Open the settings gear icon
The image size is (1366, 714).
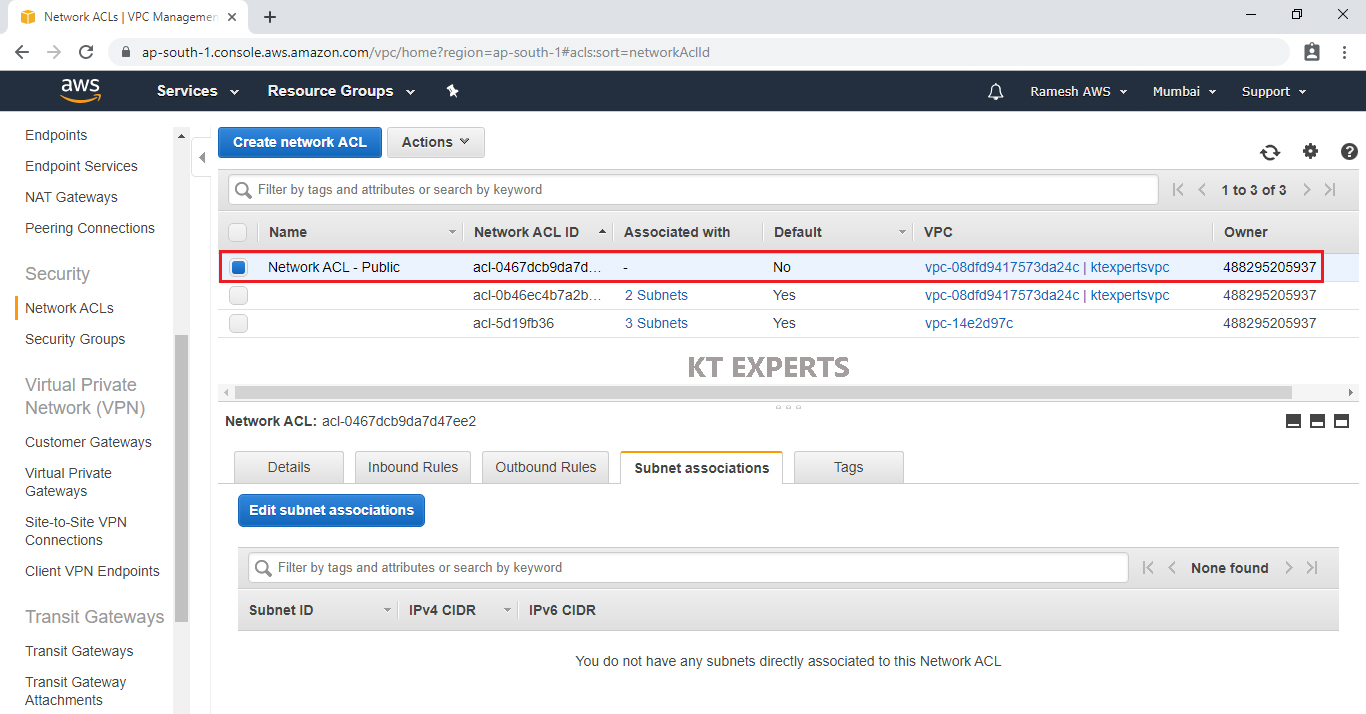1310,151
